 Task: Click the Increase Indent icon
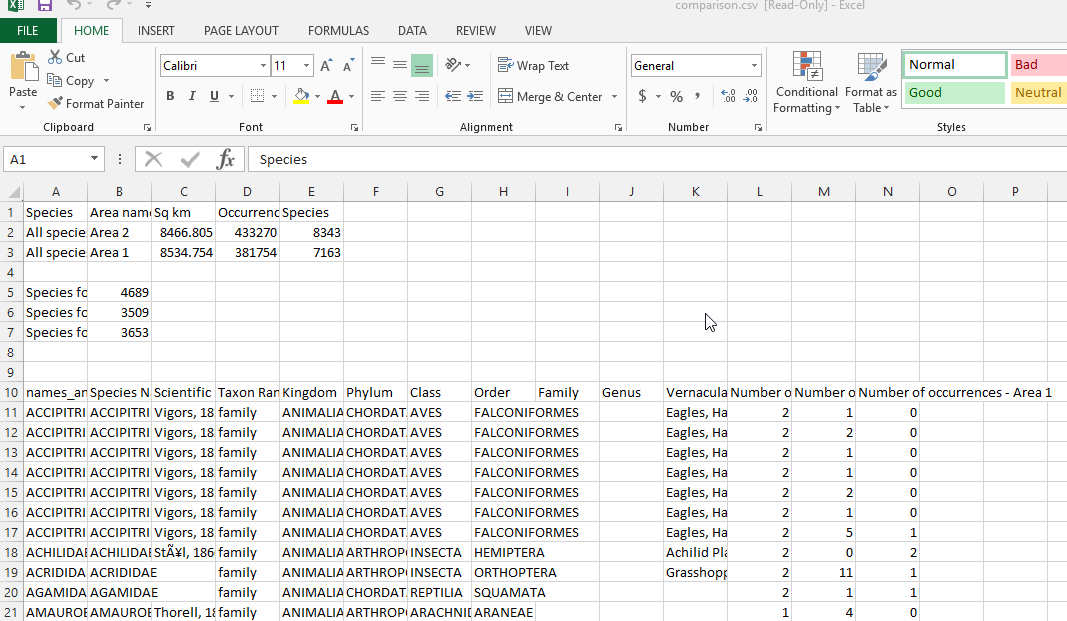[475, 96]
